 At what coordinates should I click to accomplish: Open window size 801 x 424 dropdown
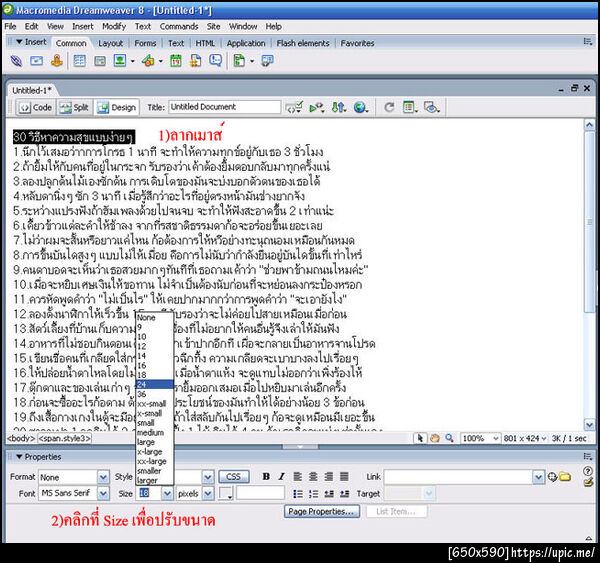coord(525,438)
